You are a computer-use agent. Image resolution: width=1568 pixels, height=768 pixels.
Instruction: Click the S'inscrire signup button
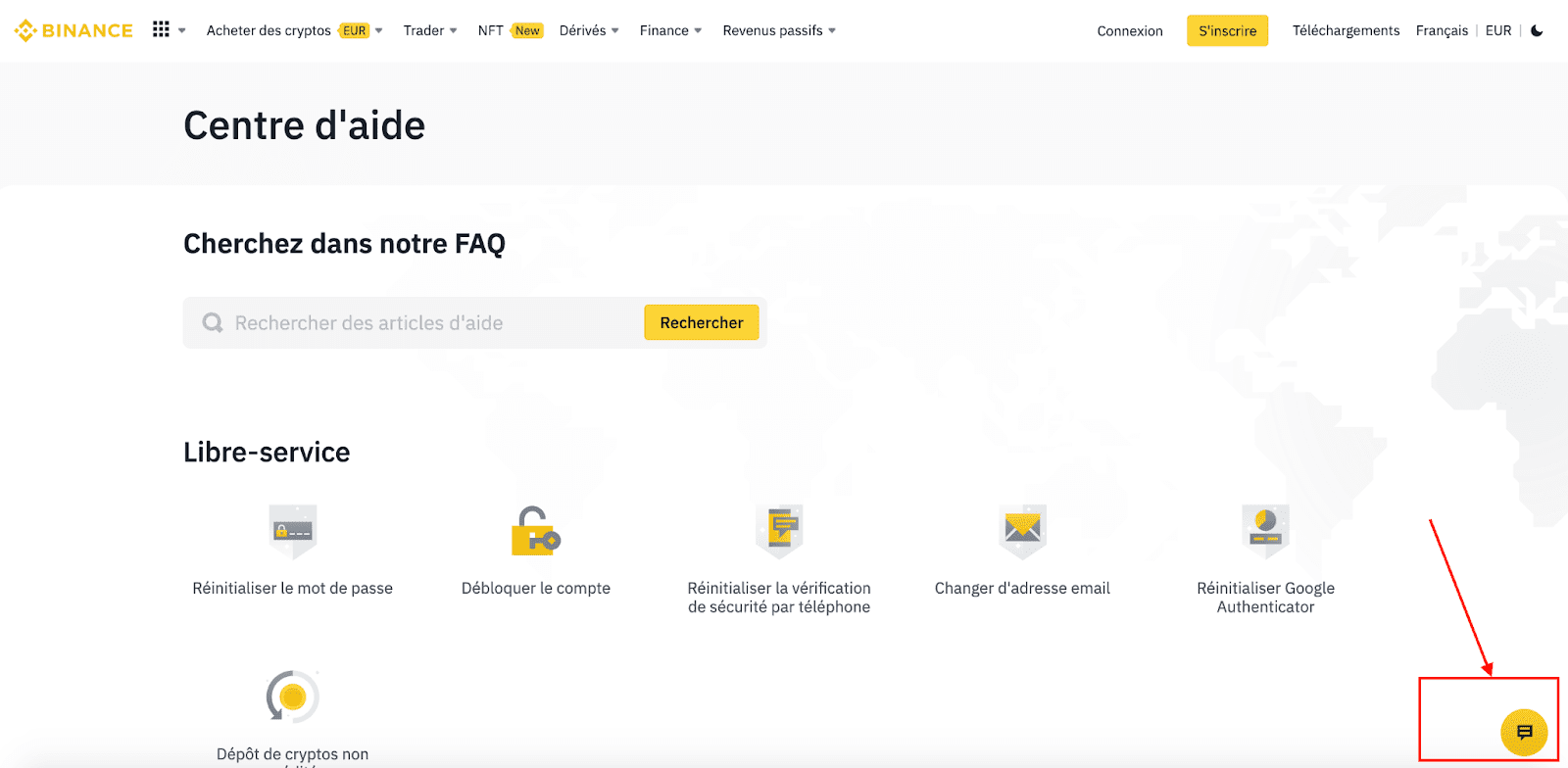[1227, 30]
